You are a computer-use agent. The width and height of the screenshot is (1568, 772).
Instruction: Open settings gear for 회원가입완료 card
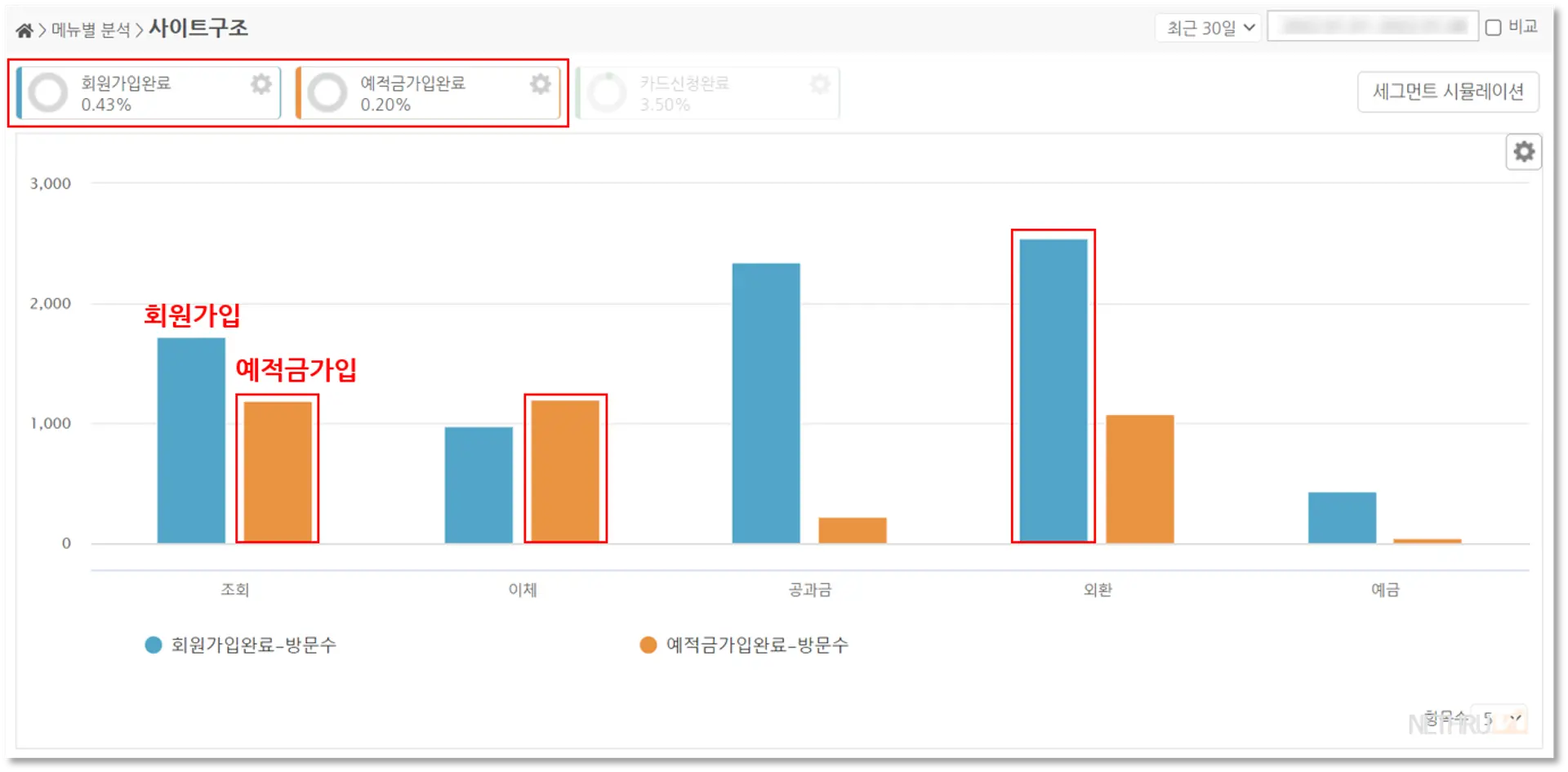[261, 83]
